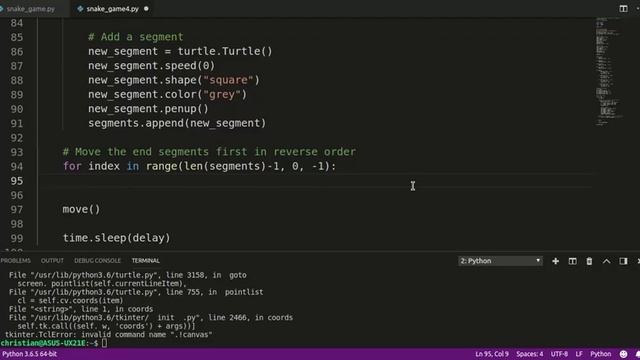Change indentation via 'Spaces: 4'
Screen dimensions: 640x360
[530, 354]
